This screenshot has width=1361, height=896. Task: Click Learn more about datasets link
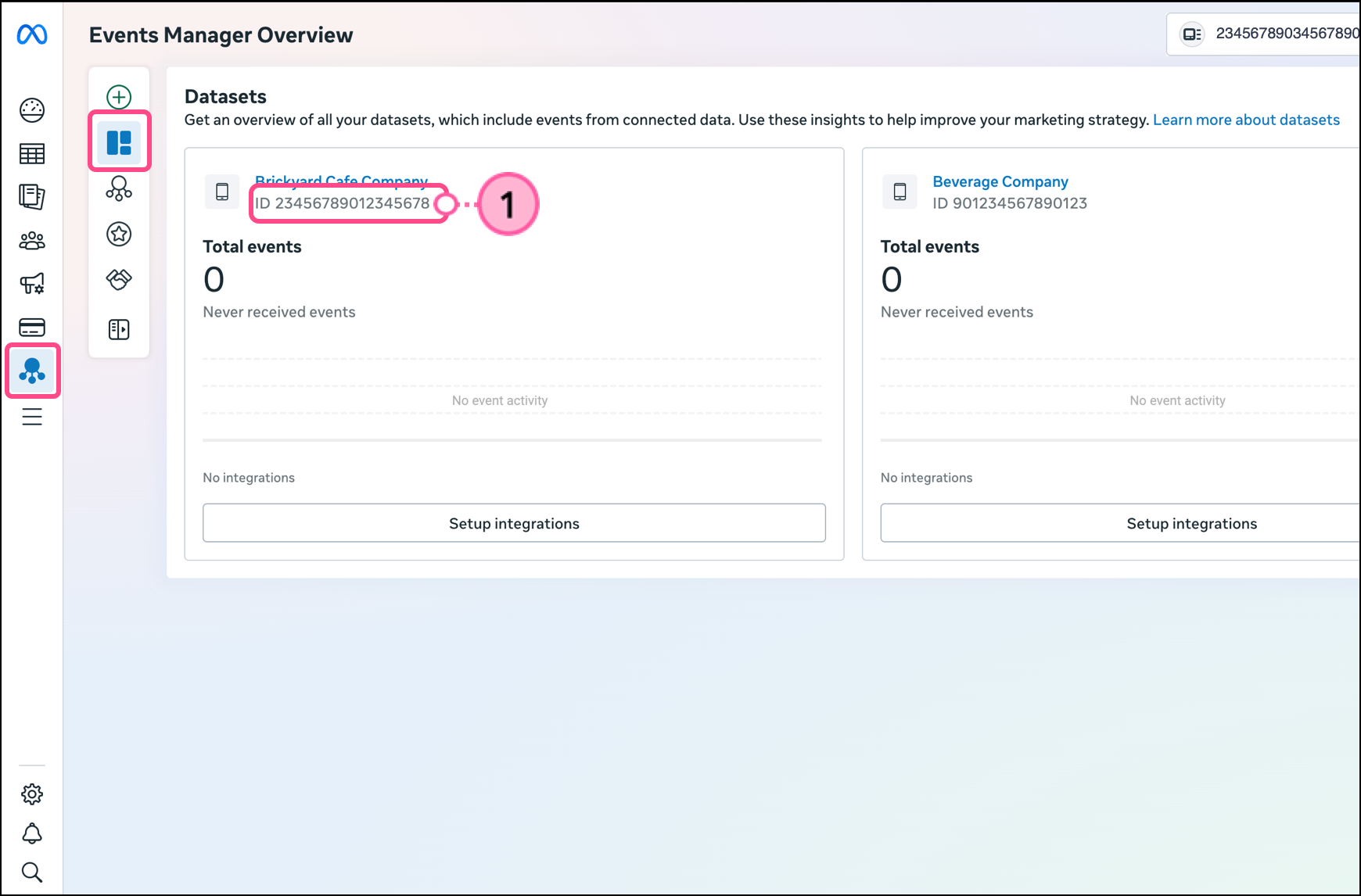(x=1245, y=120)
